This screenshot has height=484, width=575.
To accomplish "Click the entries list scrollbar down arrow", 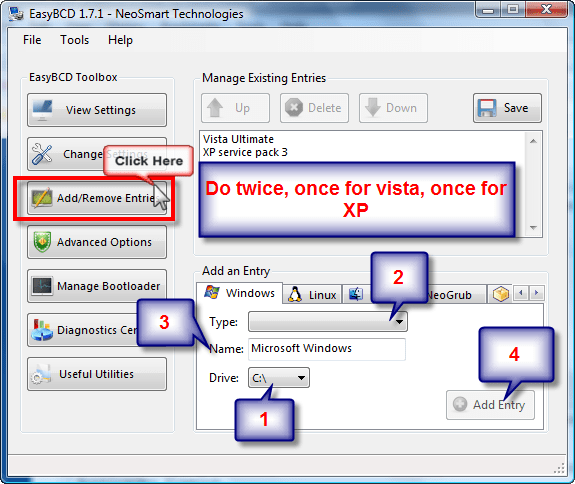I will pos(534,228).
